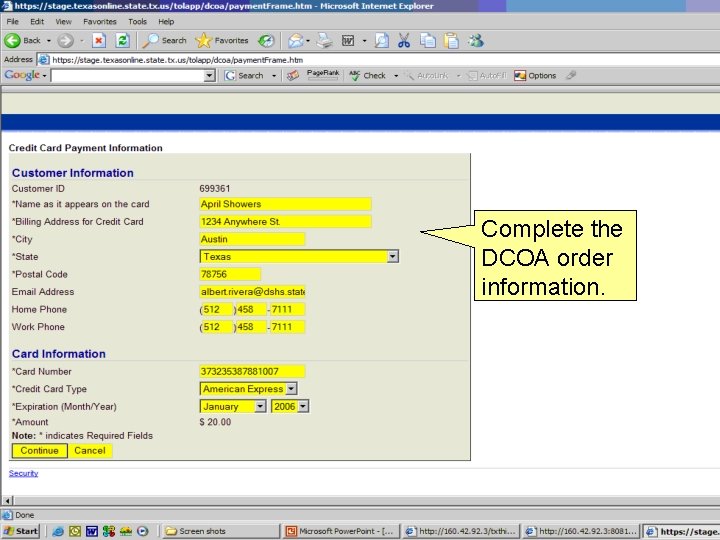Click the Google toolbar Search button
This screenshot has height=540, width=720.
click(245, 75)
